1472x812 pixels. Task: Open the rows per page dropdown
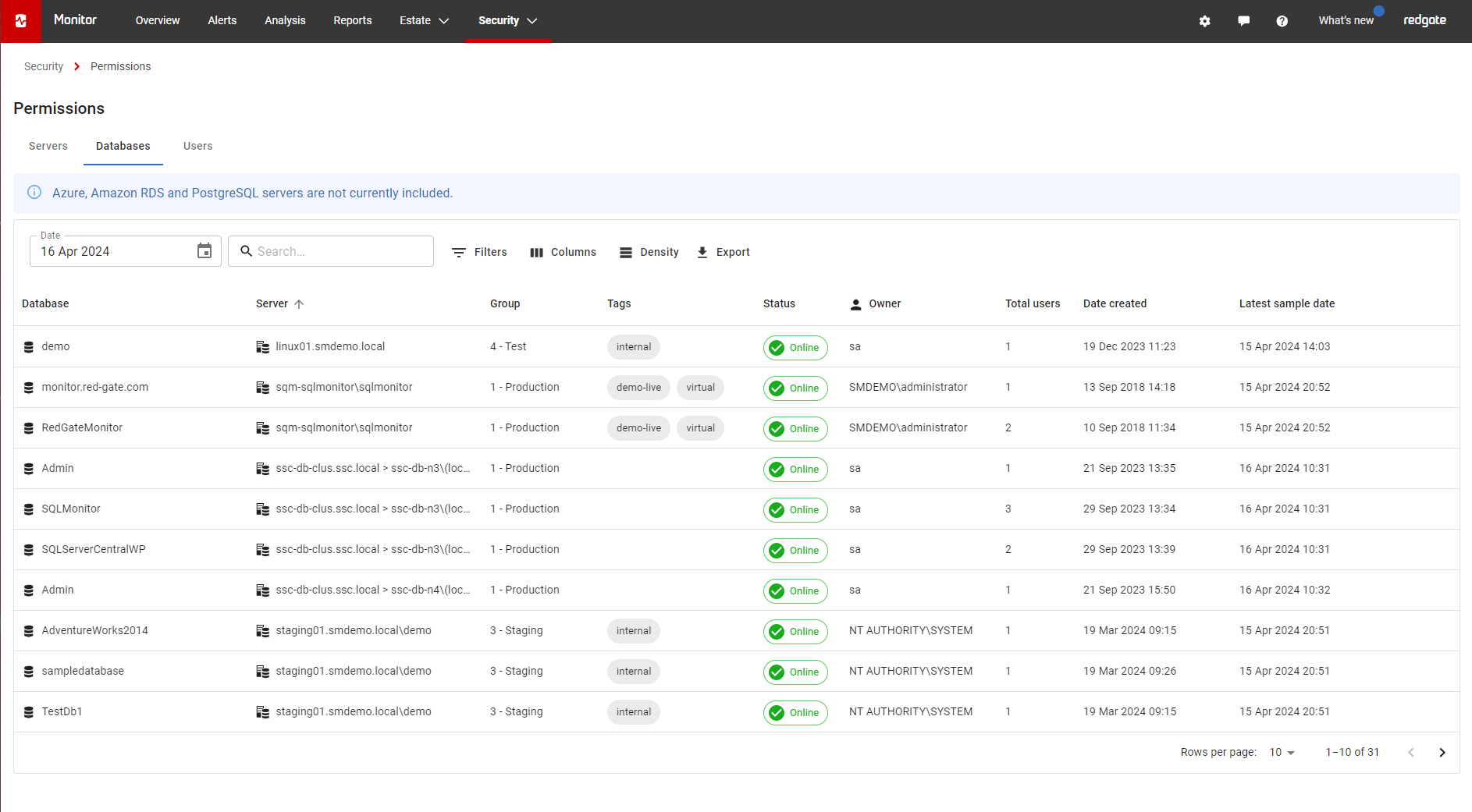[x=1282, y=753]
